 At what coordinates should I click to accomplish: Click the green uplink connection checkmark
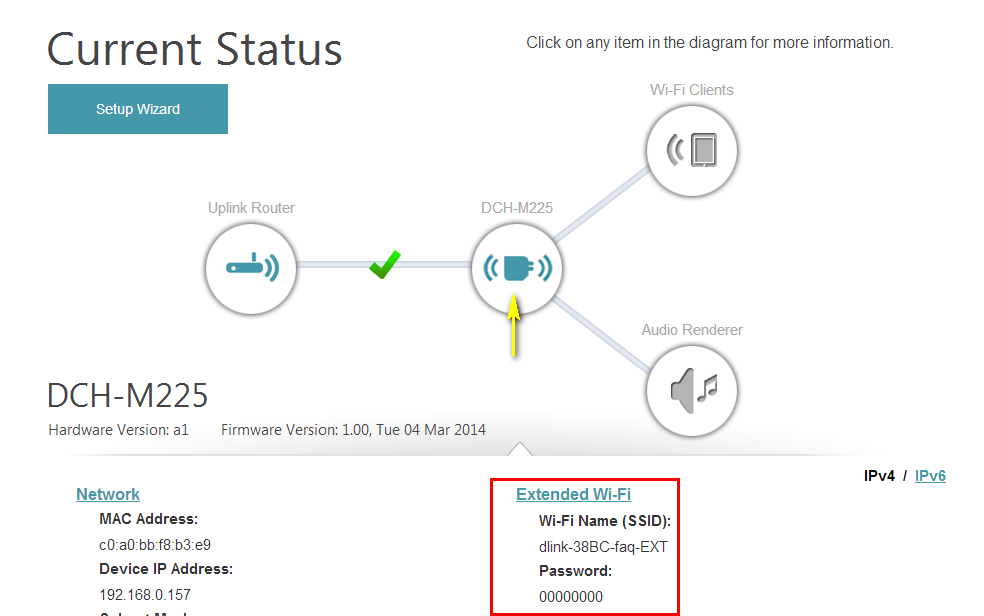tap(384, 266)
